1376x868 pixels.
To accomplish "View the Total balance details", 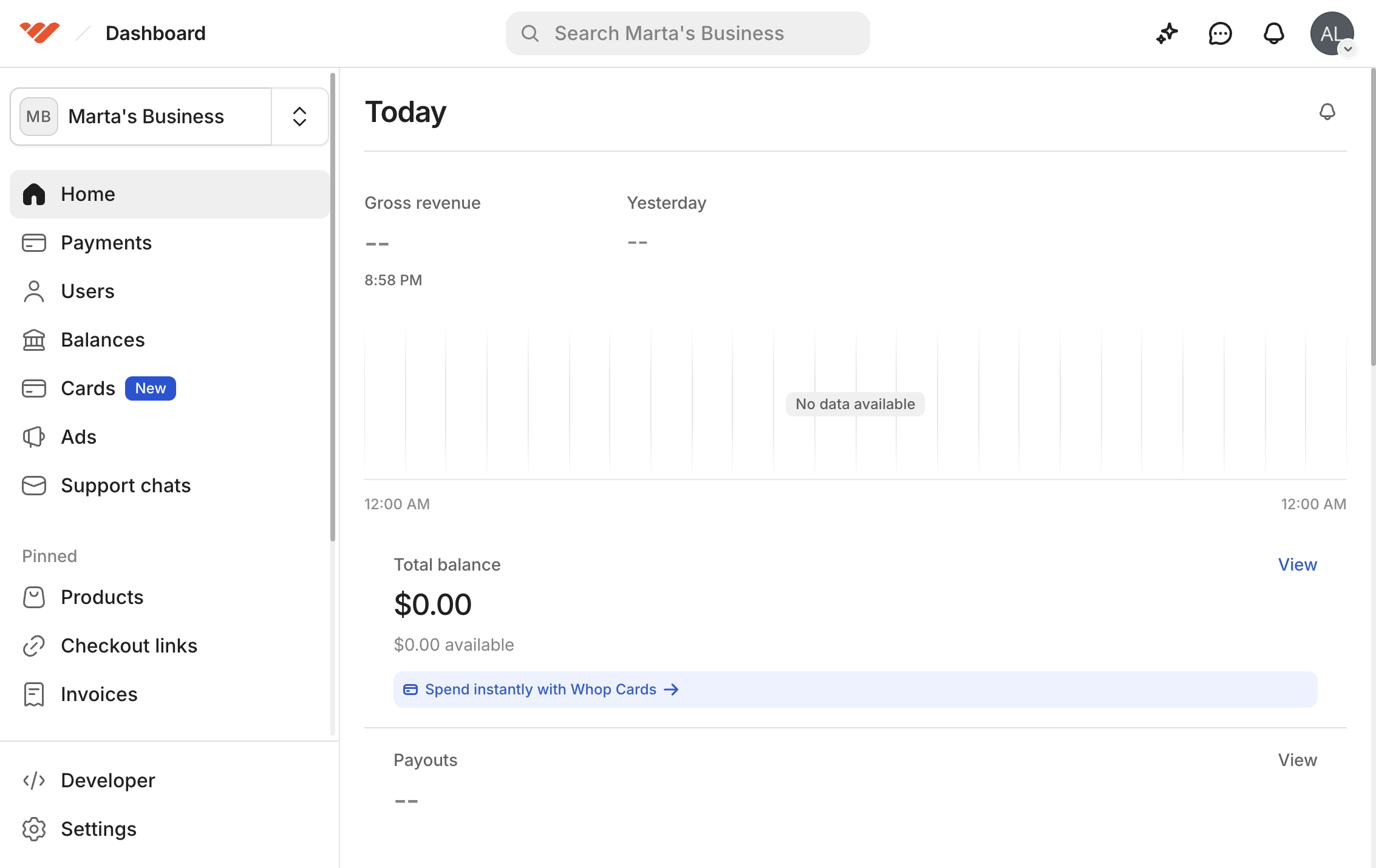I will tap(1297, 565).
